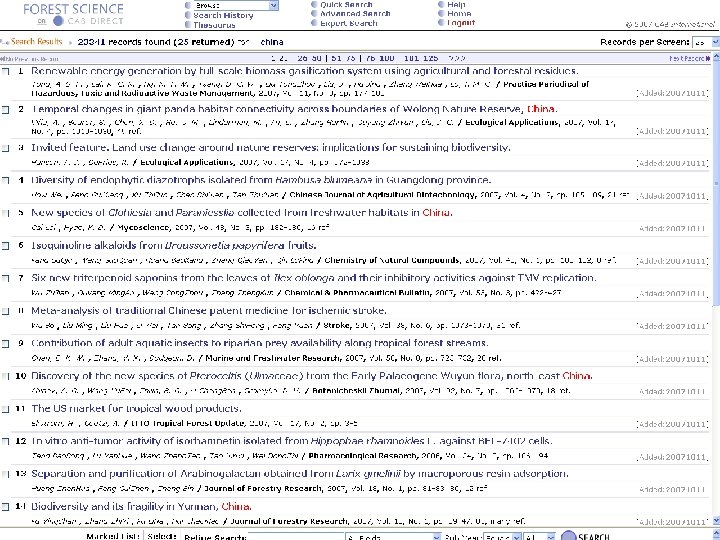Open record The US market for tropical wood products
720x540 pixels.
pyautogui.click(x=136, y=409)
